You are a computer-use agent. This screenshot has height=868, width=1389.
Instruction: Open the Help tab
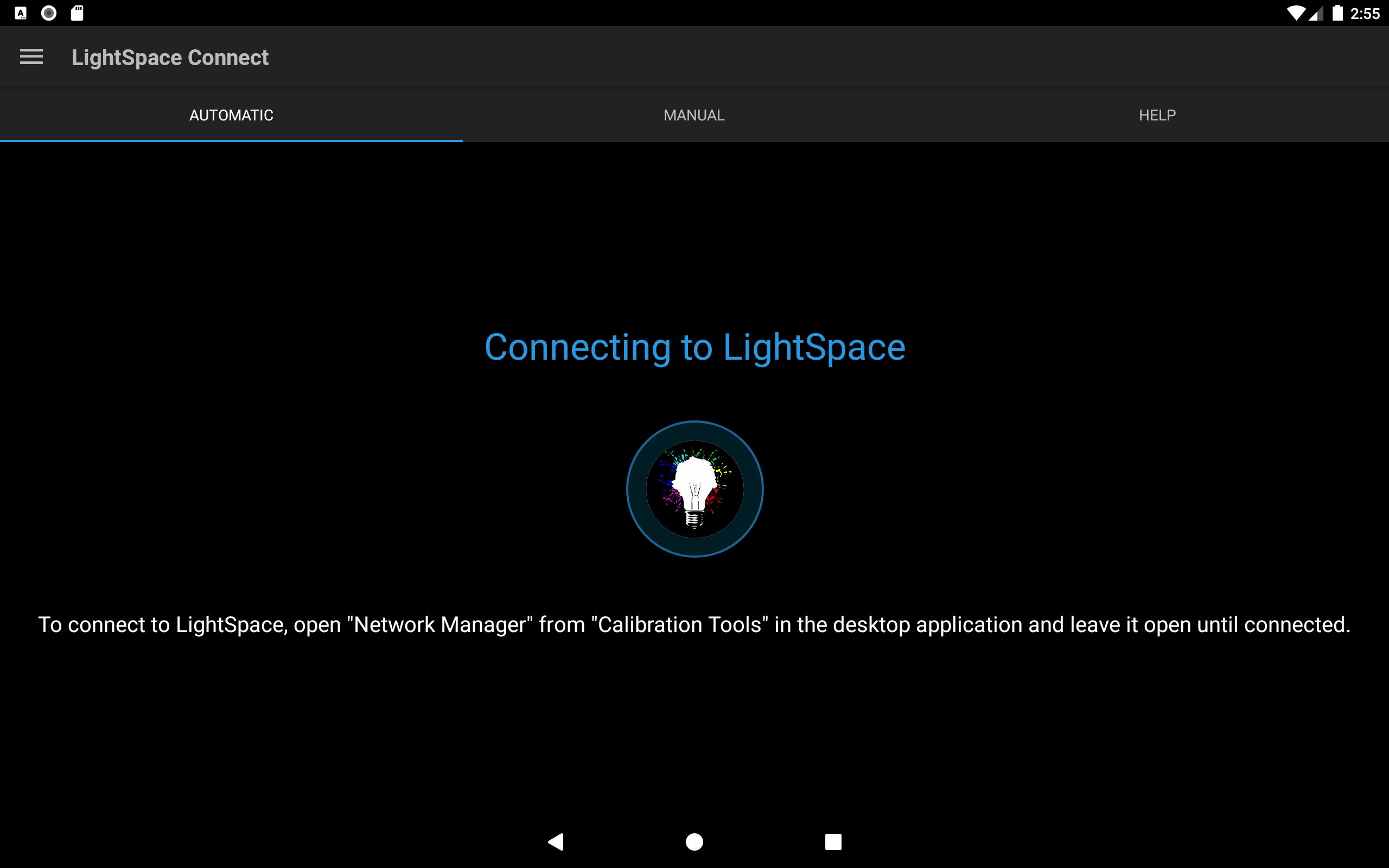click(x=1157, y=116)
